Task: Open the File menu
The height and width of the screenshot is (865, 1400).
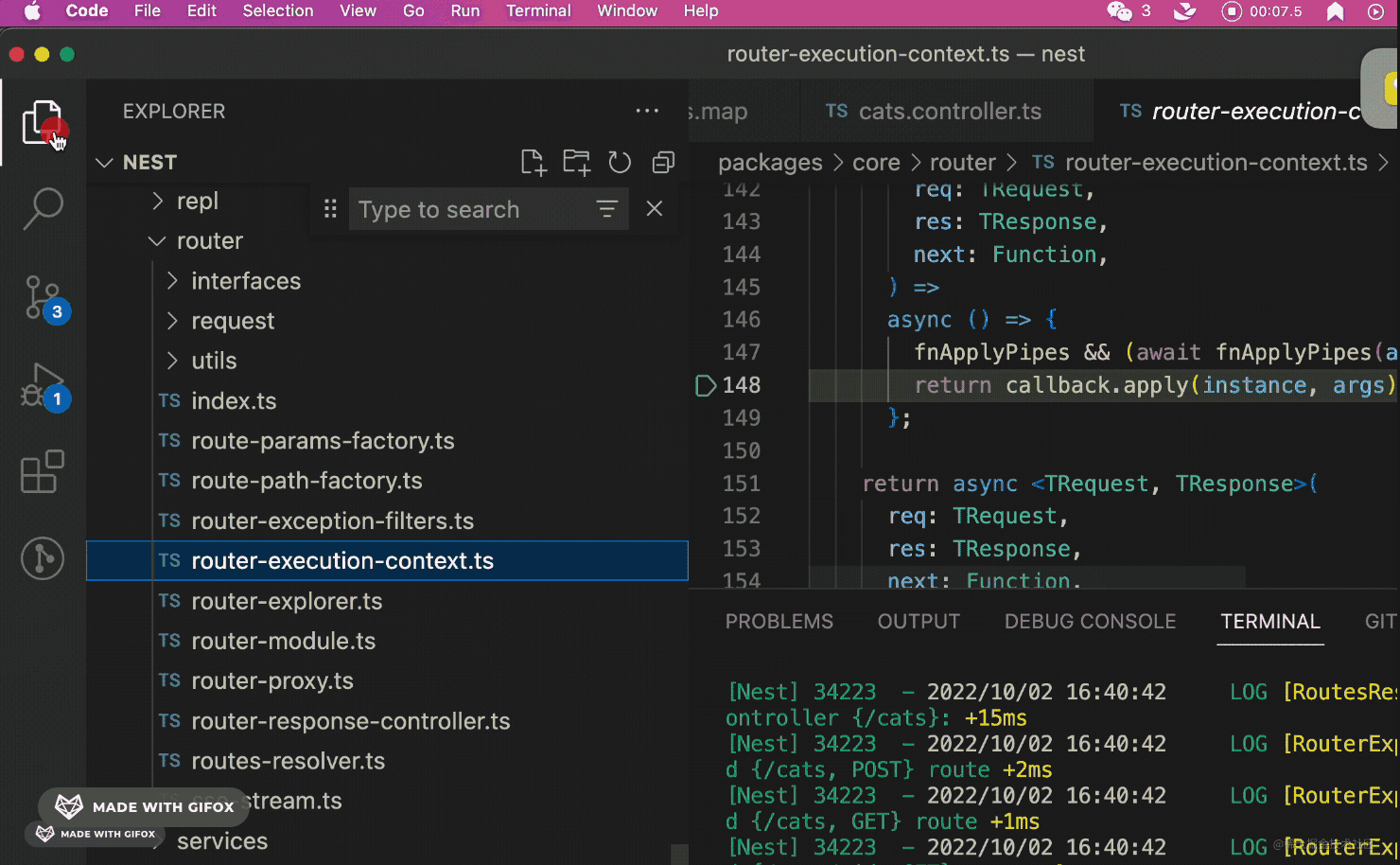Action: [x=147, y=11]
